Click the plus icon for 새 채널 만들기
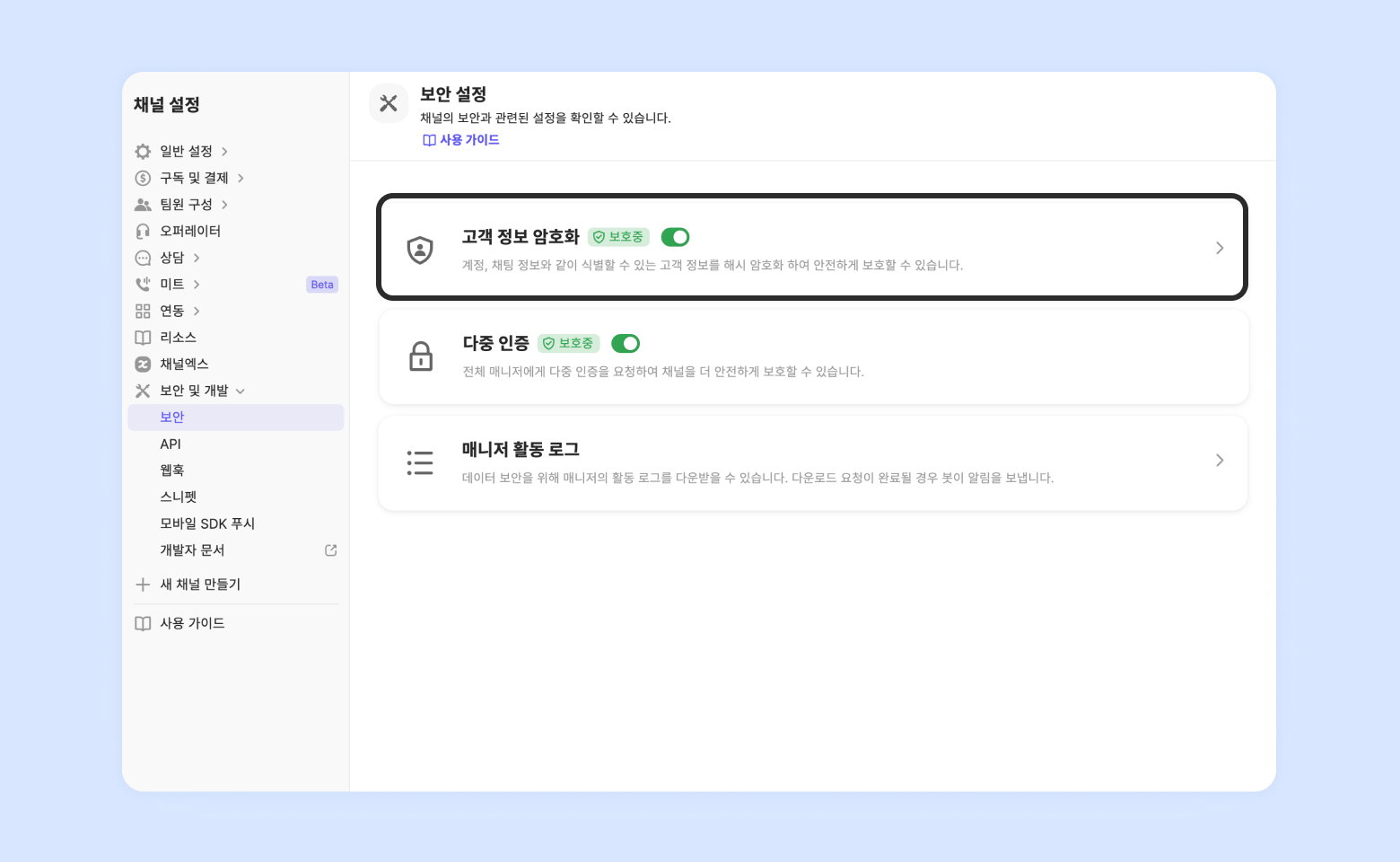This screenshot has height=862, width=1400. point(143,585)
